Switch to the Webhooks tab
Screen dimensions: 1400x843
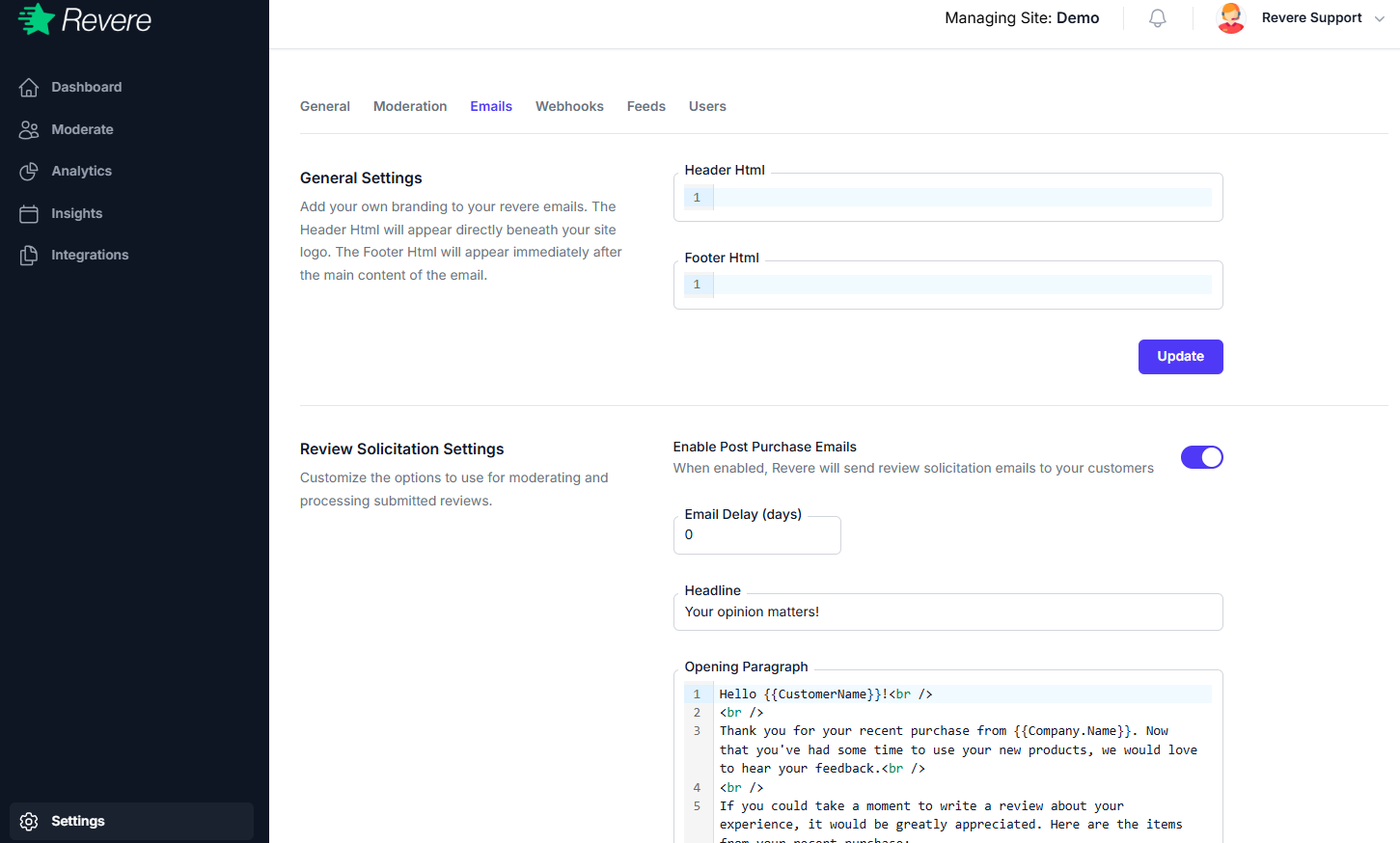(568, 106)
